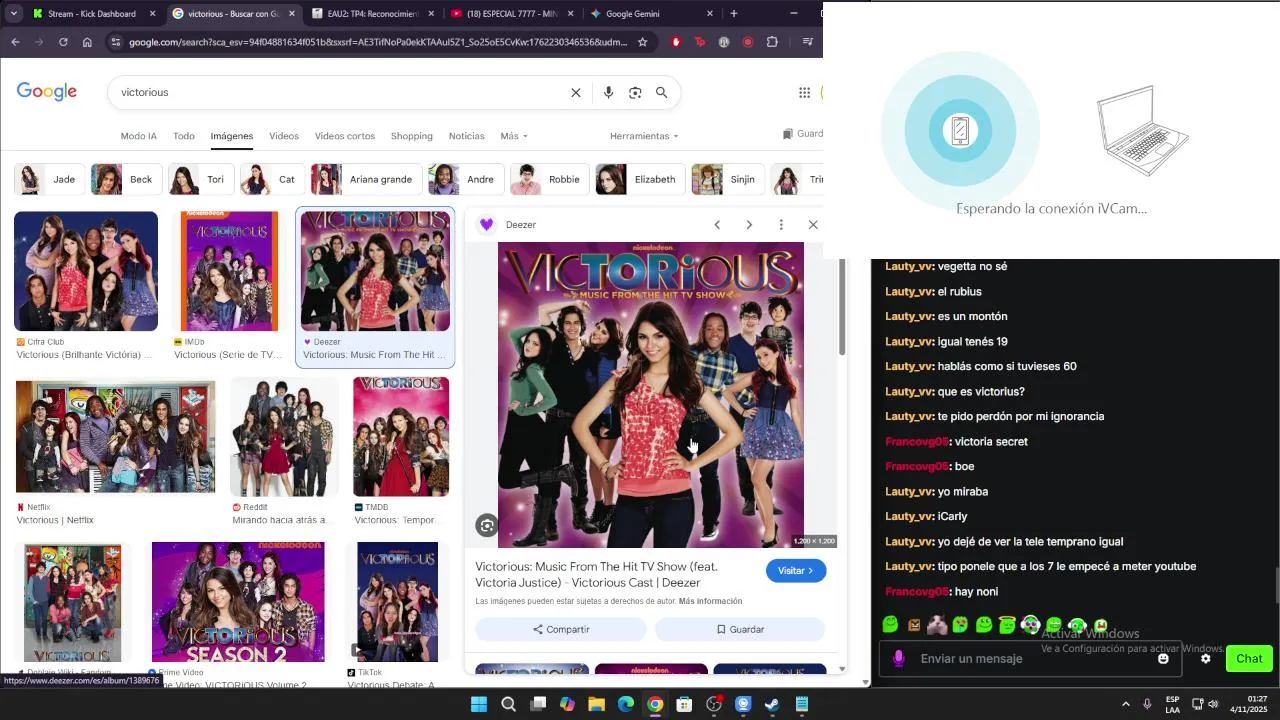Screen dimensions: 1280x720
Task: Switch to the Google Gemini tab
Action: [650, 14]
